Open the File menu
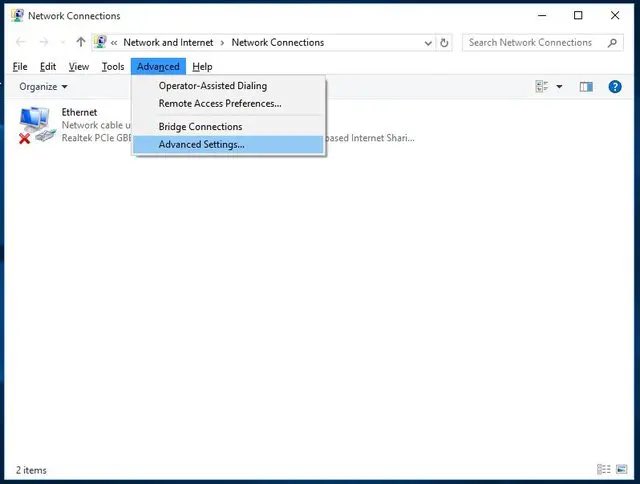 [20, 67]
